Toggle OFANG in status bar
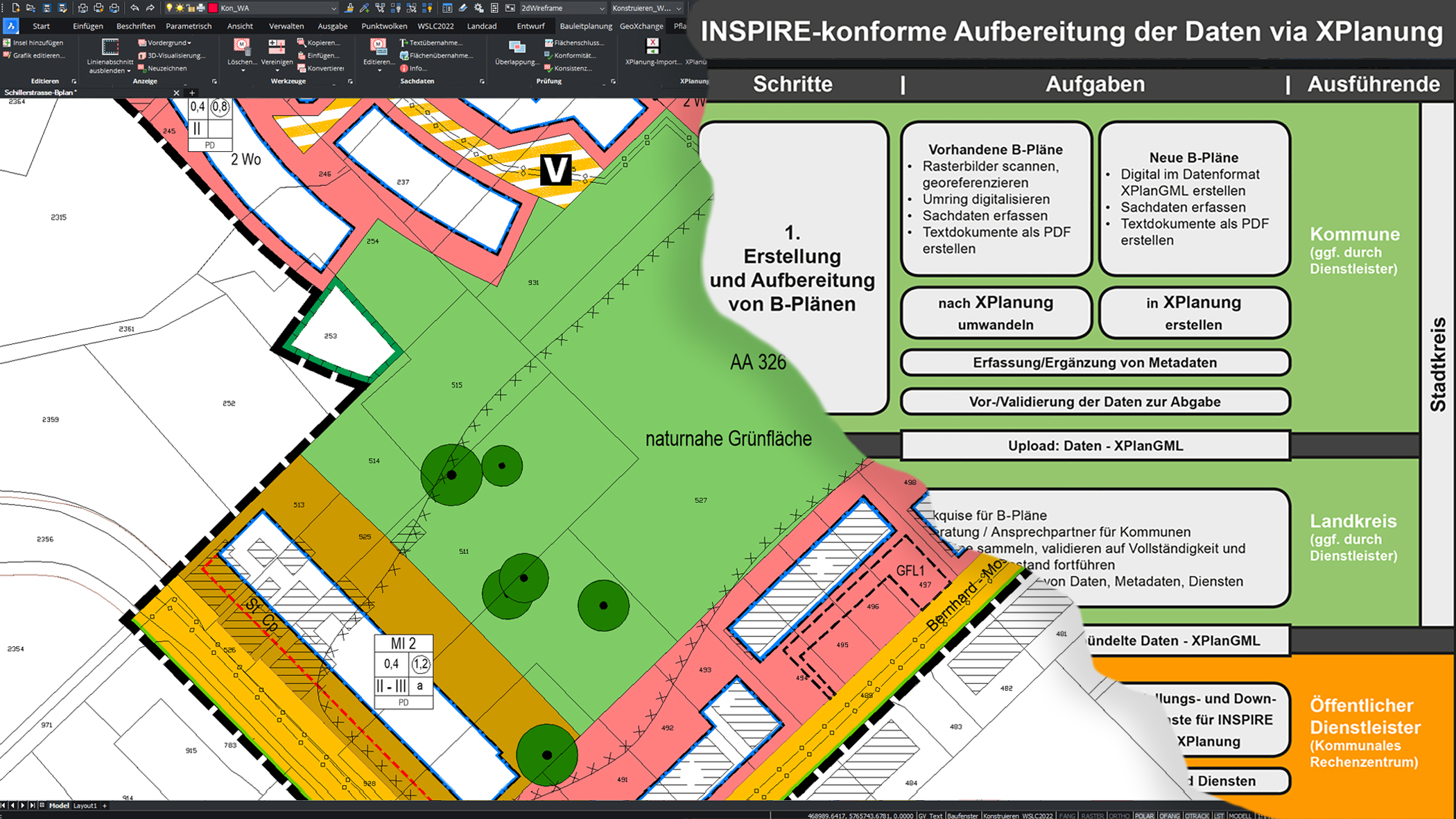This screenshot has height=819, width=1456. [x=1170, y=816]
